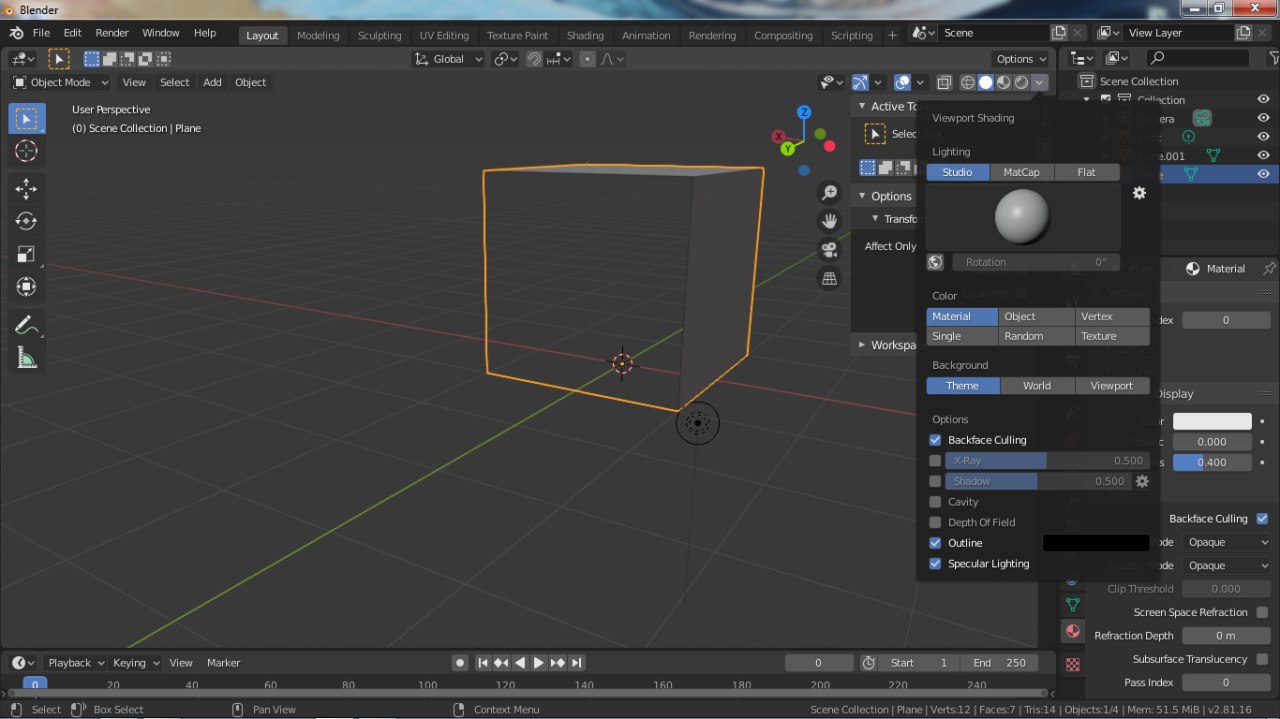Switch to the Modeling workspace tab

(318, 35)
